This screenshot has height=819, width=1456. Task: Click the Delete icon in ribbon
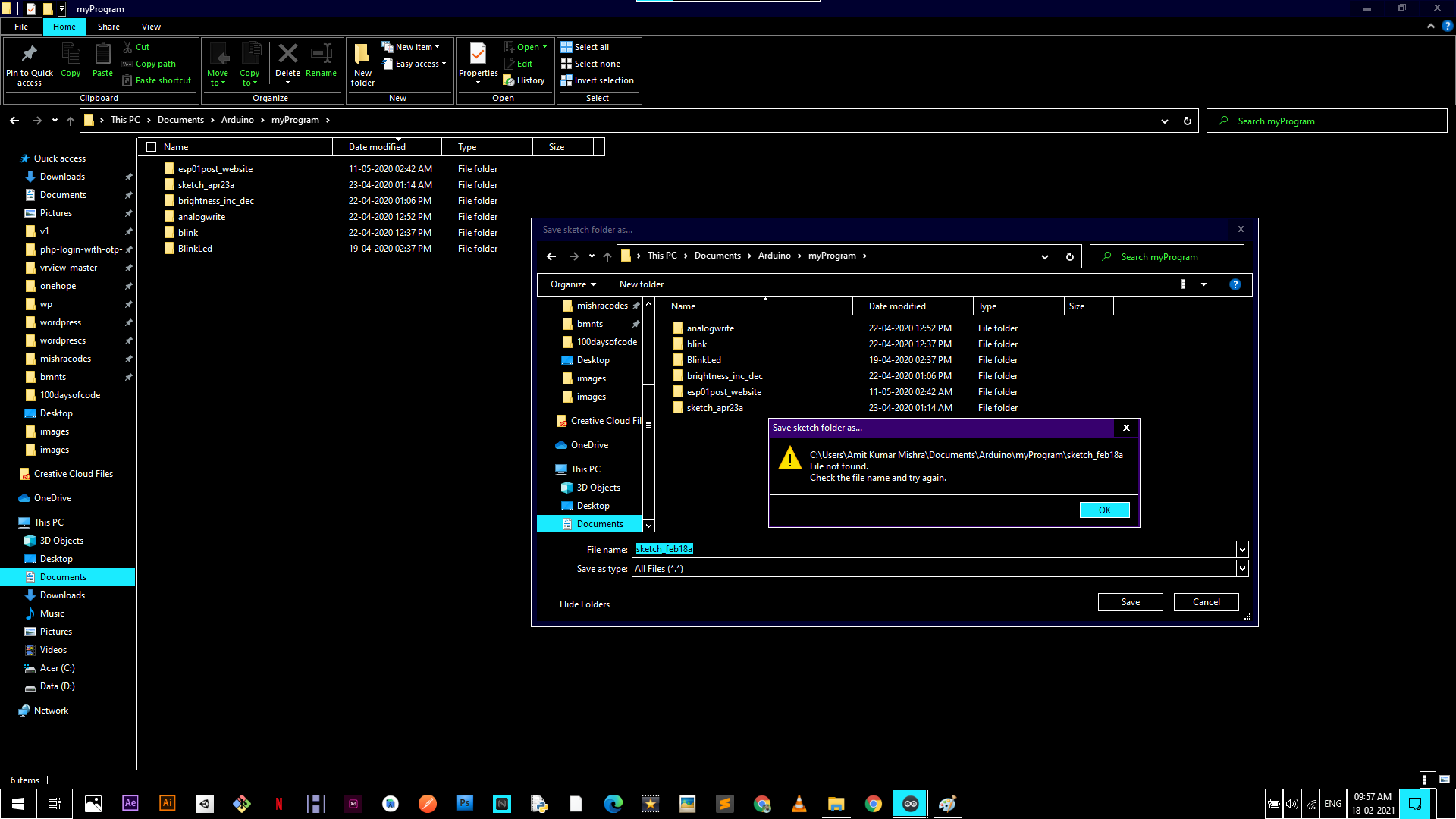click(287, 61)
